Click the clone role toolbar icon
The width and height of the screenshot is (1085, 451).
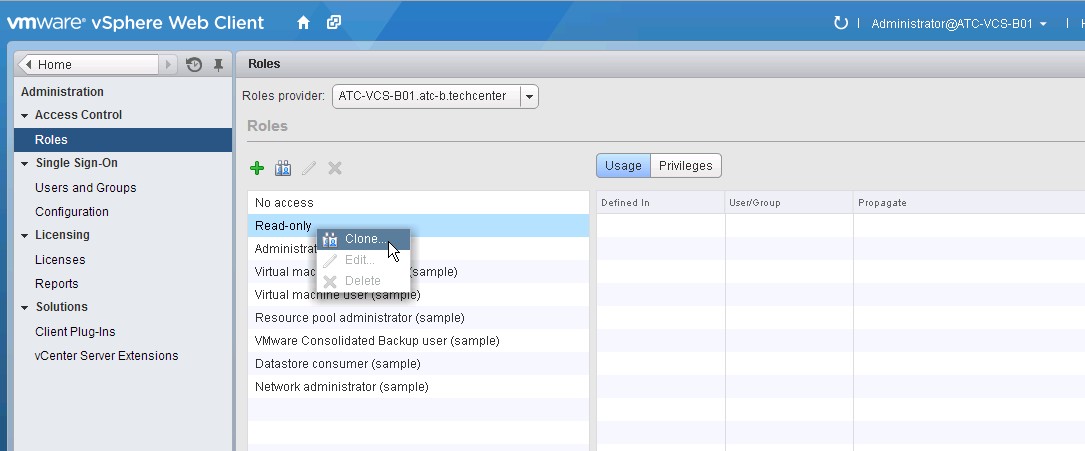[x=283, y=168]
